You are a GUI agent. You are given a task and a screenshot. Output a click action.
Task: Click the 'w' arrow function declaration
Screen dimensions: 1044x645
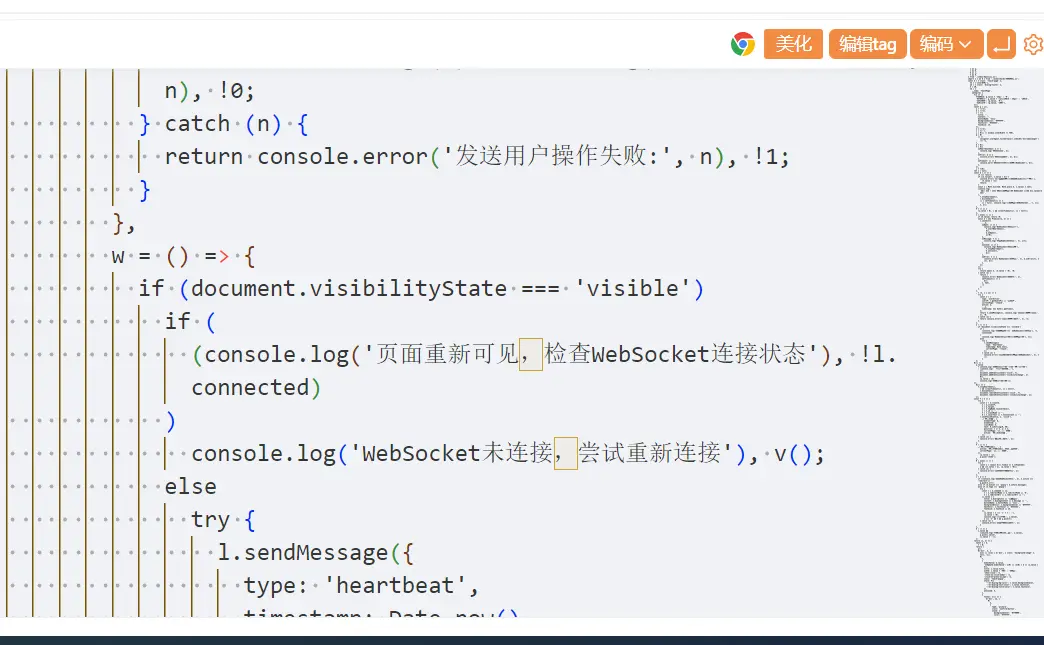coord(118,256)
